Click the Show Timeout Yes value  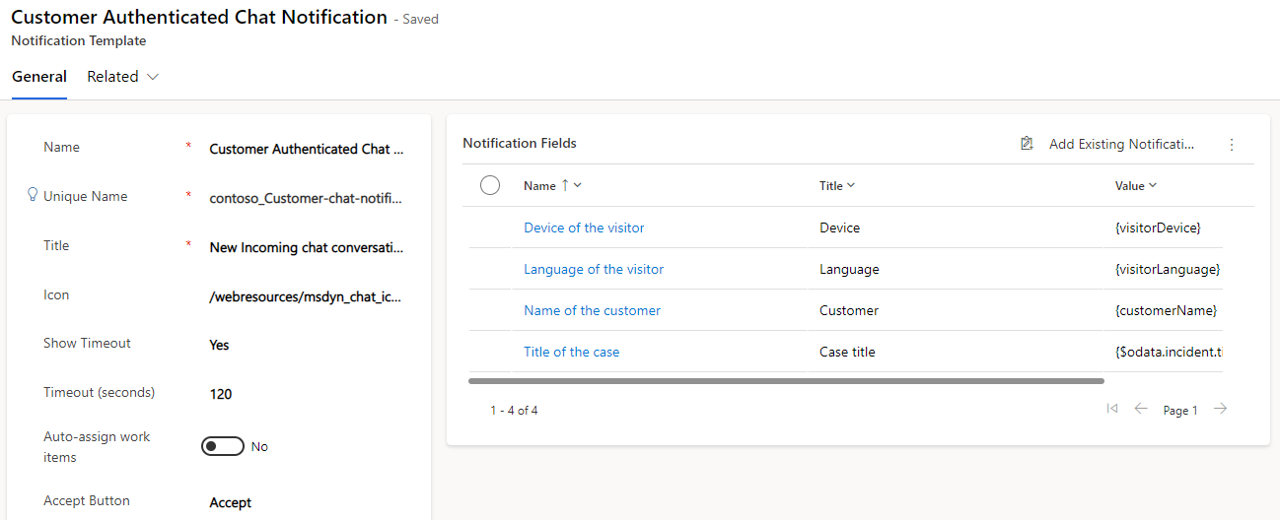click(219, 345)
